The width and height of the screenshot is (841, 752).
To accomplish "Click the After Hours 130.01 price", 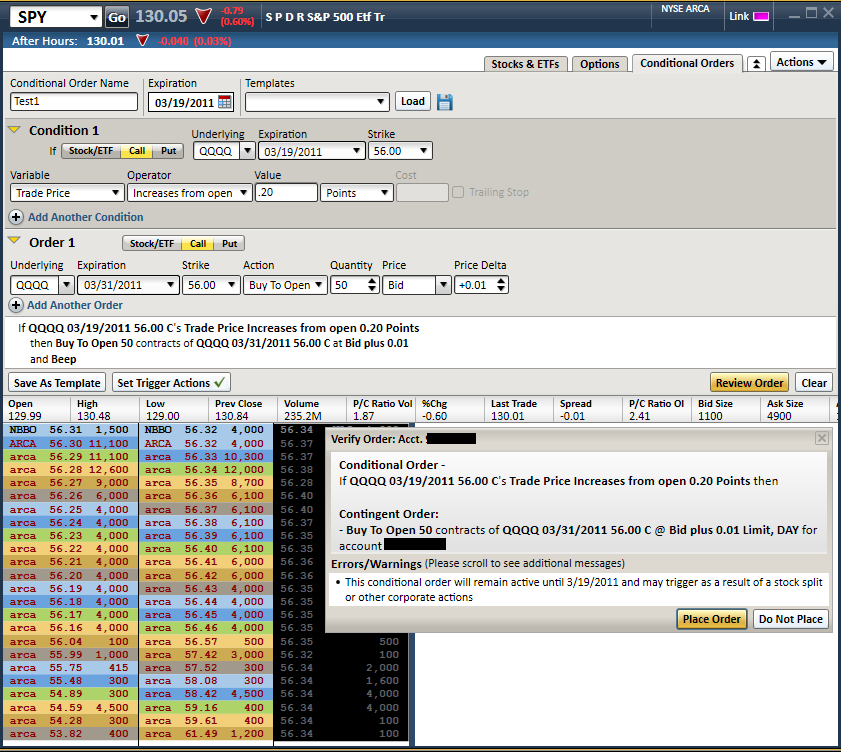I will pos(105,41).
